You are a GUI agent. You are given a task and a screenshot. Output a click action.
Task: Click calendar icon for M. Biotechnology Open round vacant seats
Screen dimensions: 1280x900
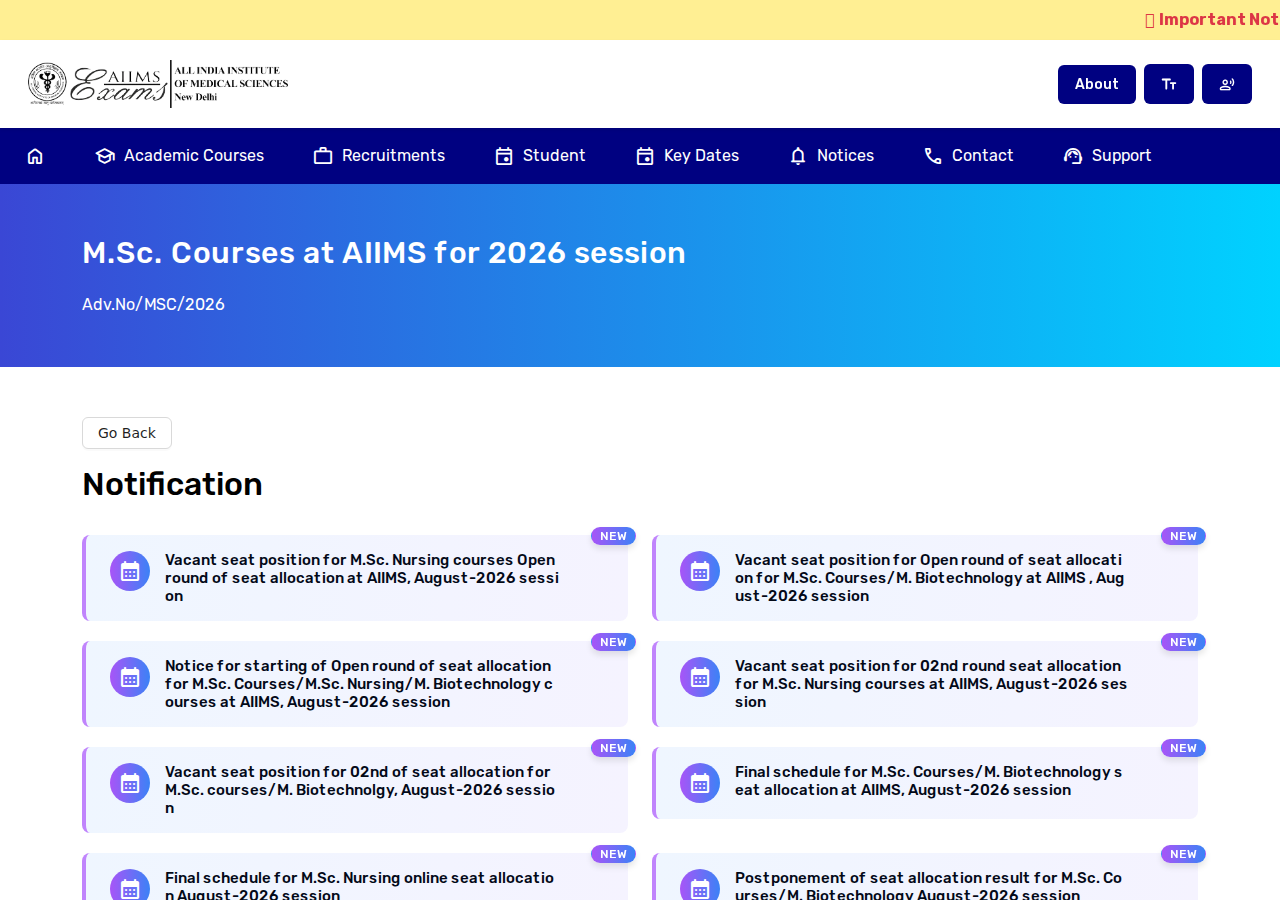pos(700,571)
